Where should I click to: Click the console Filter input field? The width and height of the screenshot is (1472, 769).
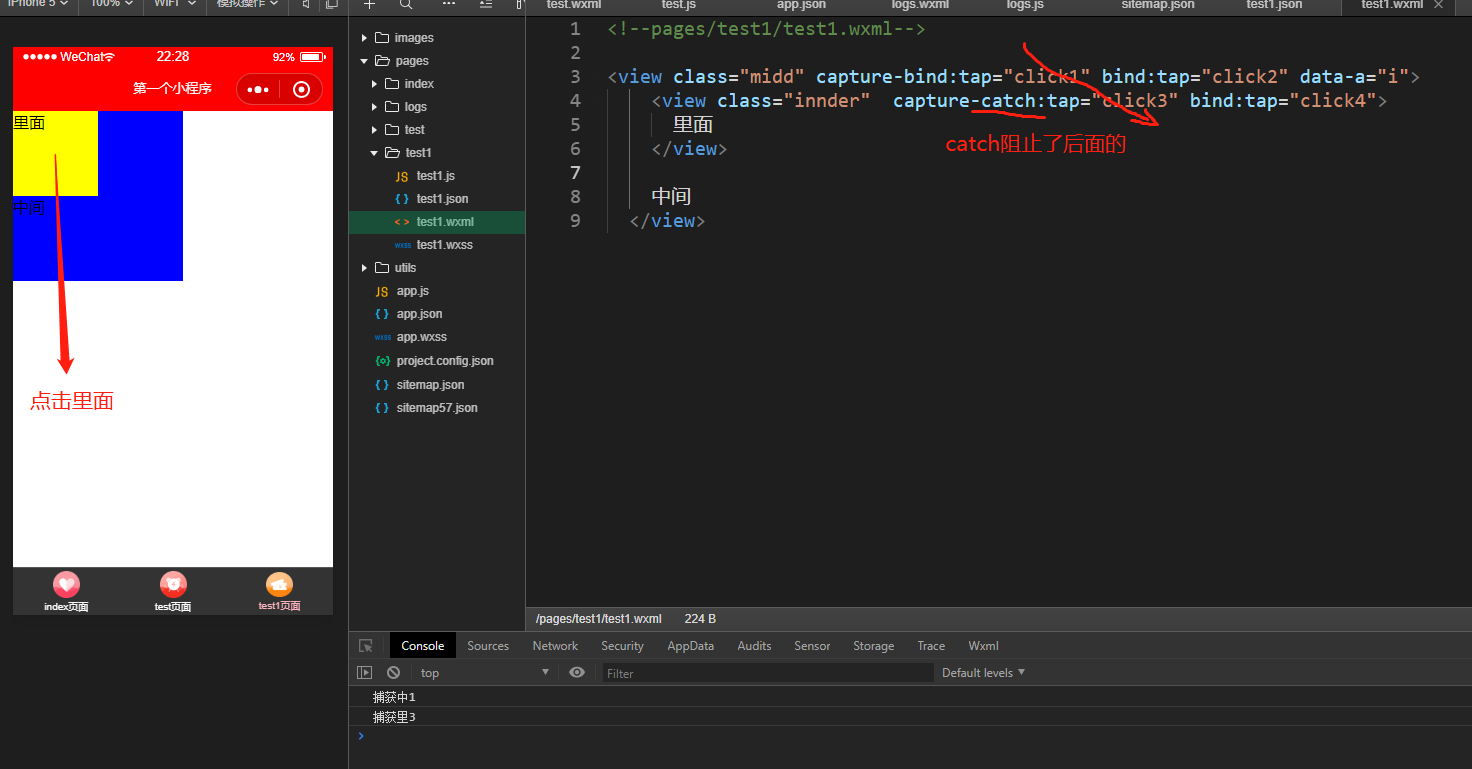pyautogui.click(x=767, y=673)
